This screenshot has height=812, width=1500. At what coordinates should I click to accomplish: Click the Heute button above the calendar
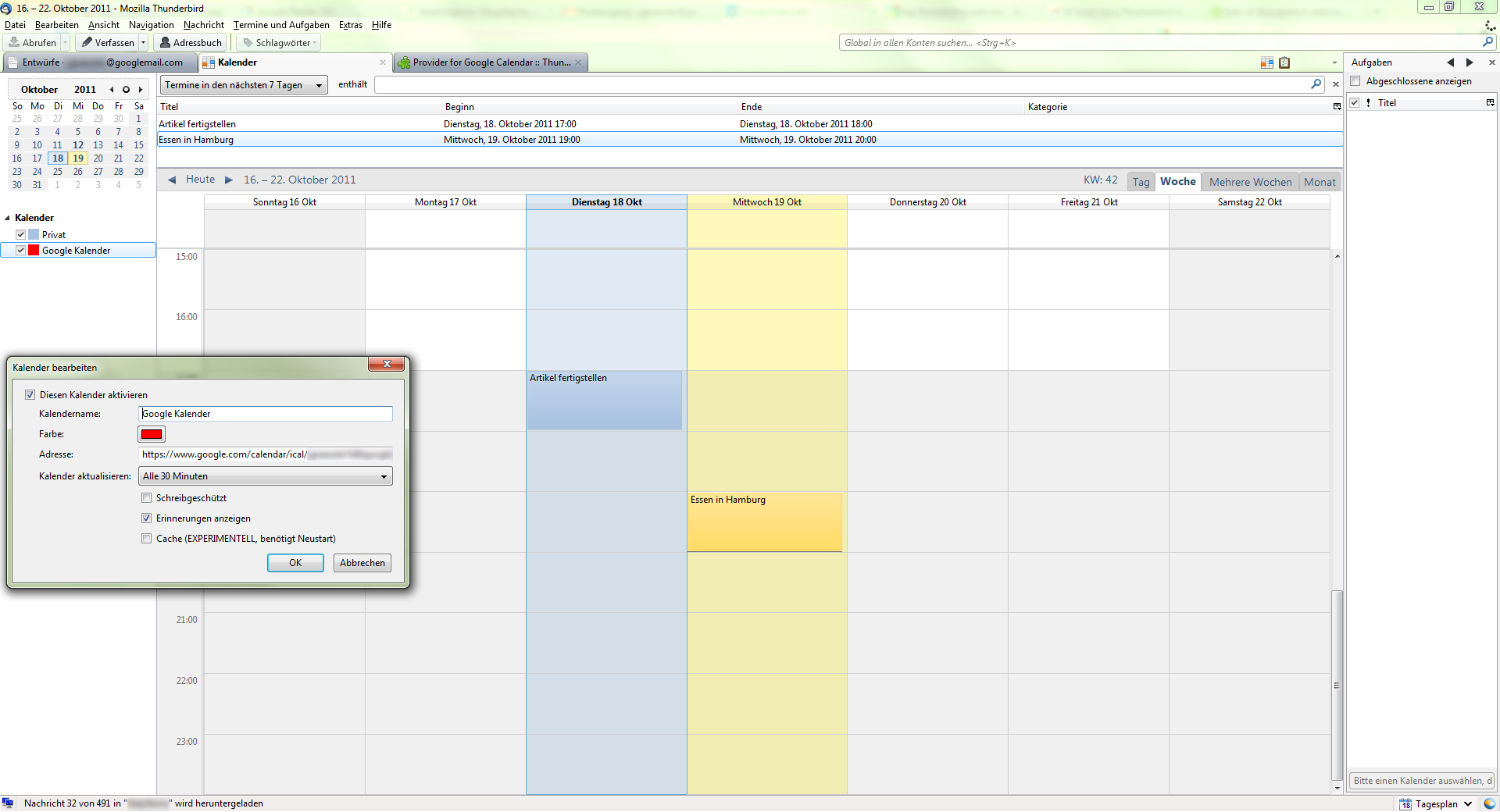pos(200,180)
